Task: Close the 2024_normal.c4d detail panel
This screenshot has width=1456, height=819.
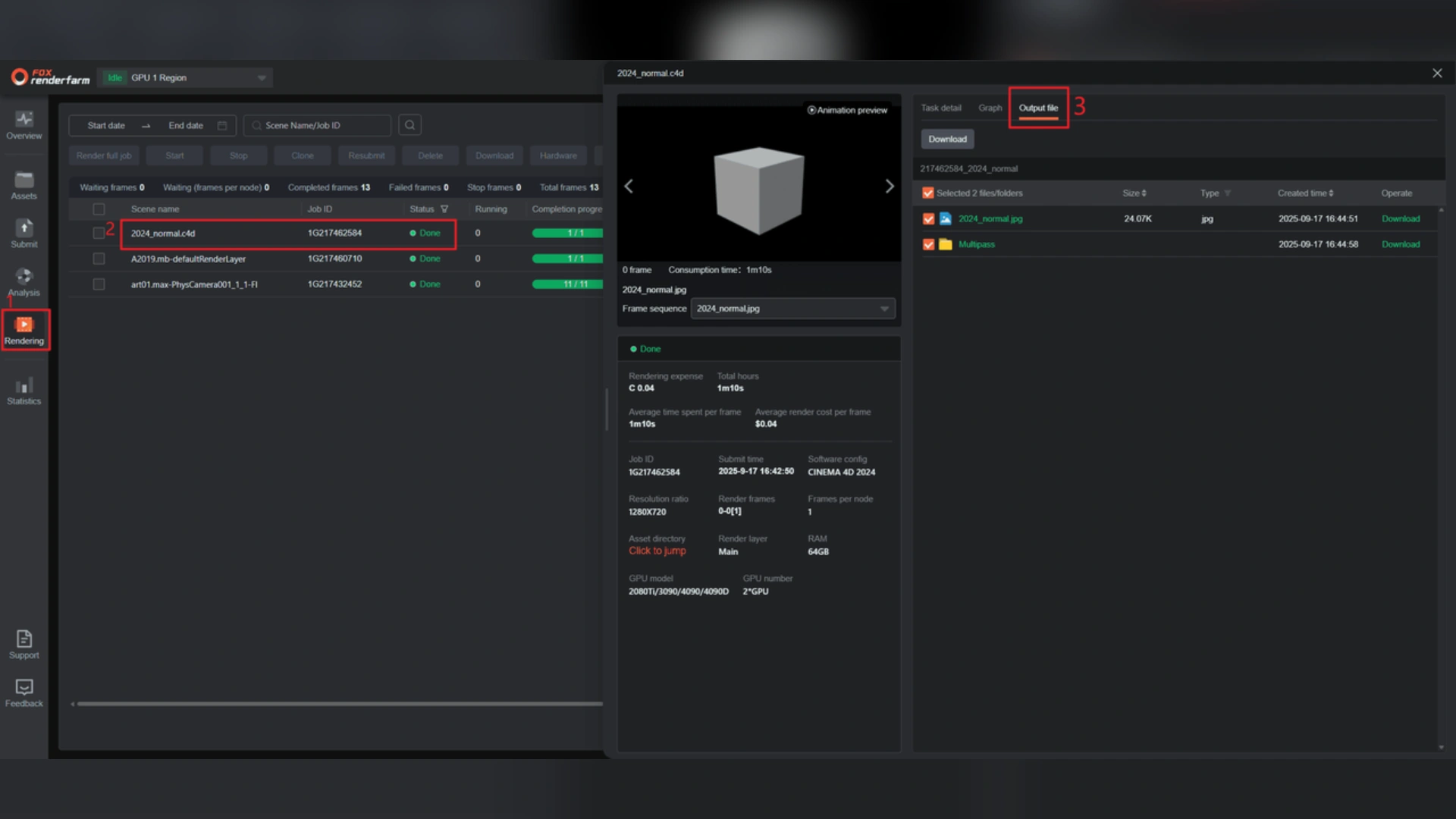Action: coord(1437,73)
